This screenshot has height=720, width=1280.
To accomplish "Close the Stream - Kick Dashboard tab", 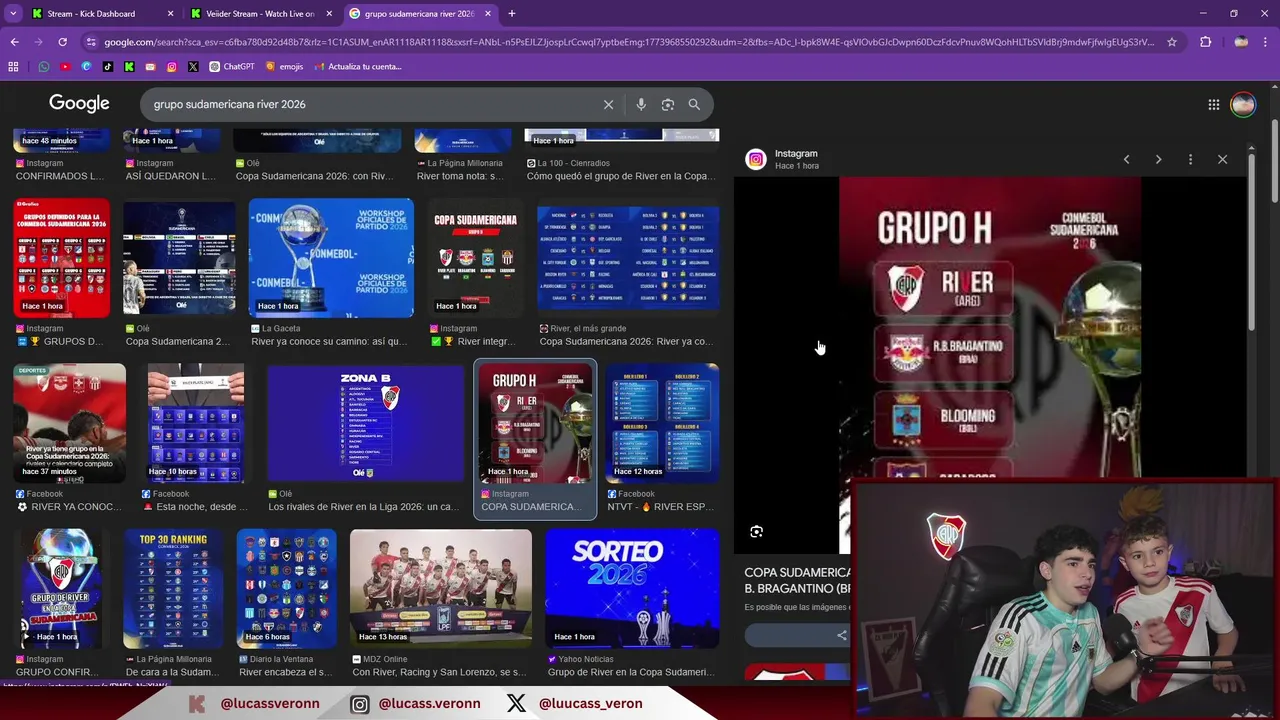I will tap(170, 14).
